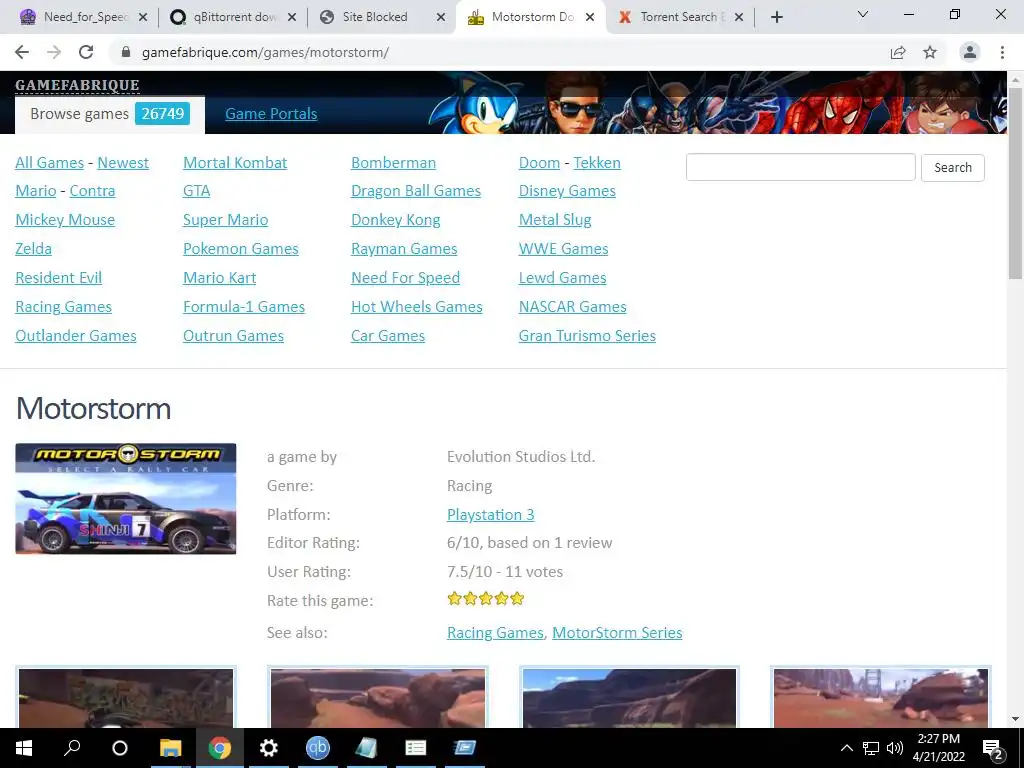Open the Motorstorm cover image
Screen dimensions: 1024x768
(125, 499)
